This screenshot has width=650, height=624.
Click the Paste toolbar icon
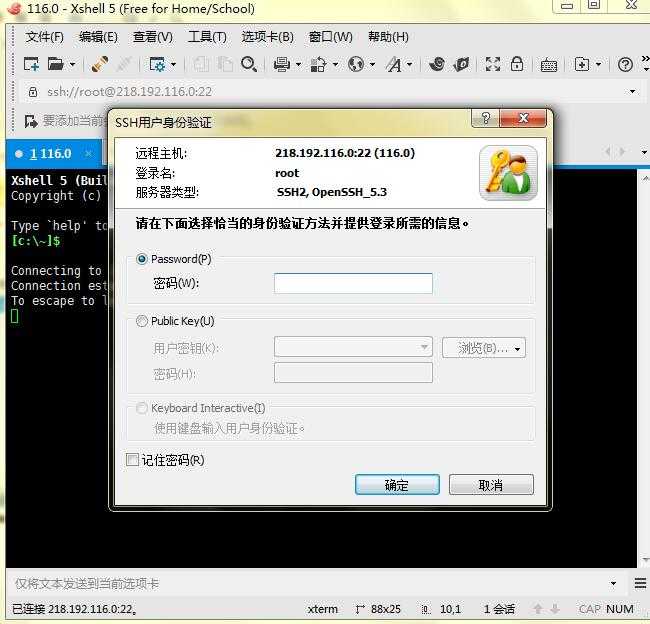point(225,64)
